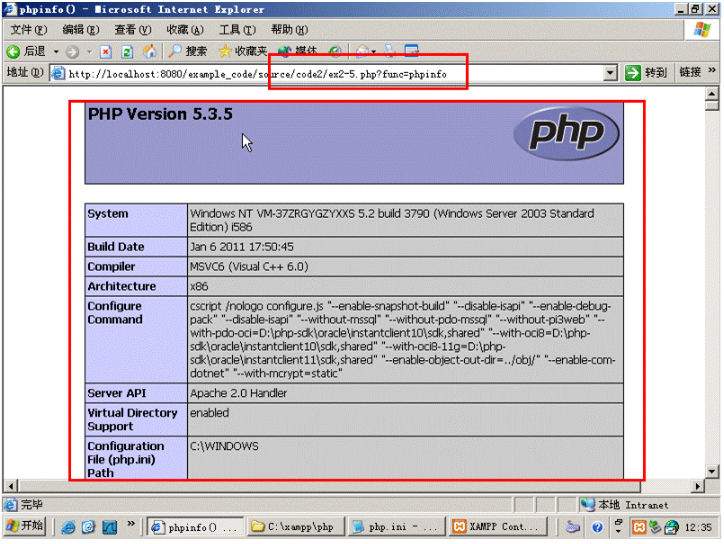Expand the quick launch overflow chevron
724x544 pixels.
coord(131,524)
